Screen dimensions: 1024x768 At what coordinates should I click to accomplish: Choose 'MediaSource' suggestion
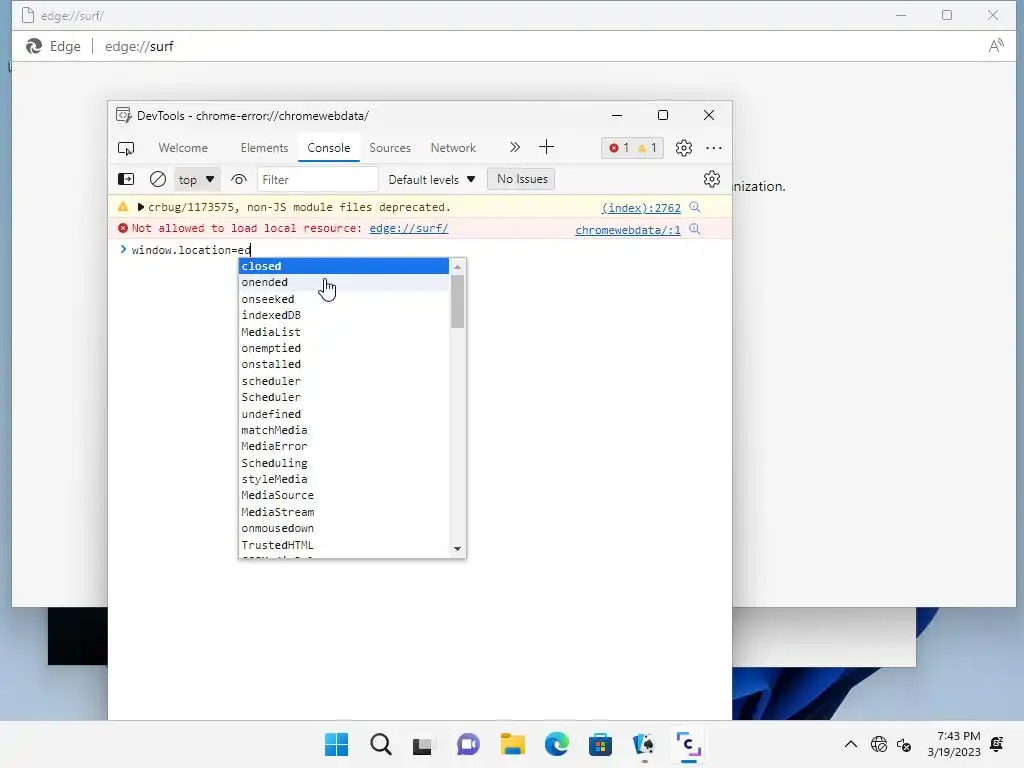pos(344,496)
